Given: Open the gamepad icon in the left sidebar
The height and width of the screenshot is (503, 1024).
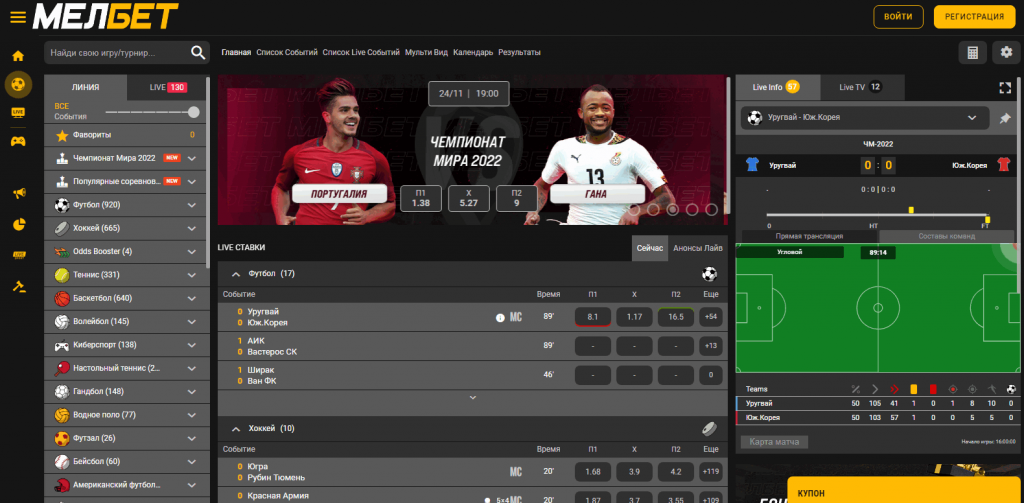Looking at the screenshot, I should [x=17, y=141].
